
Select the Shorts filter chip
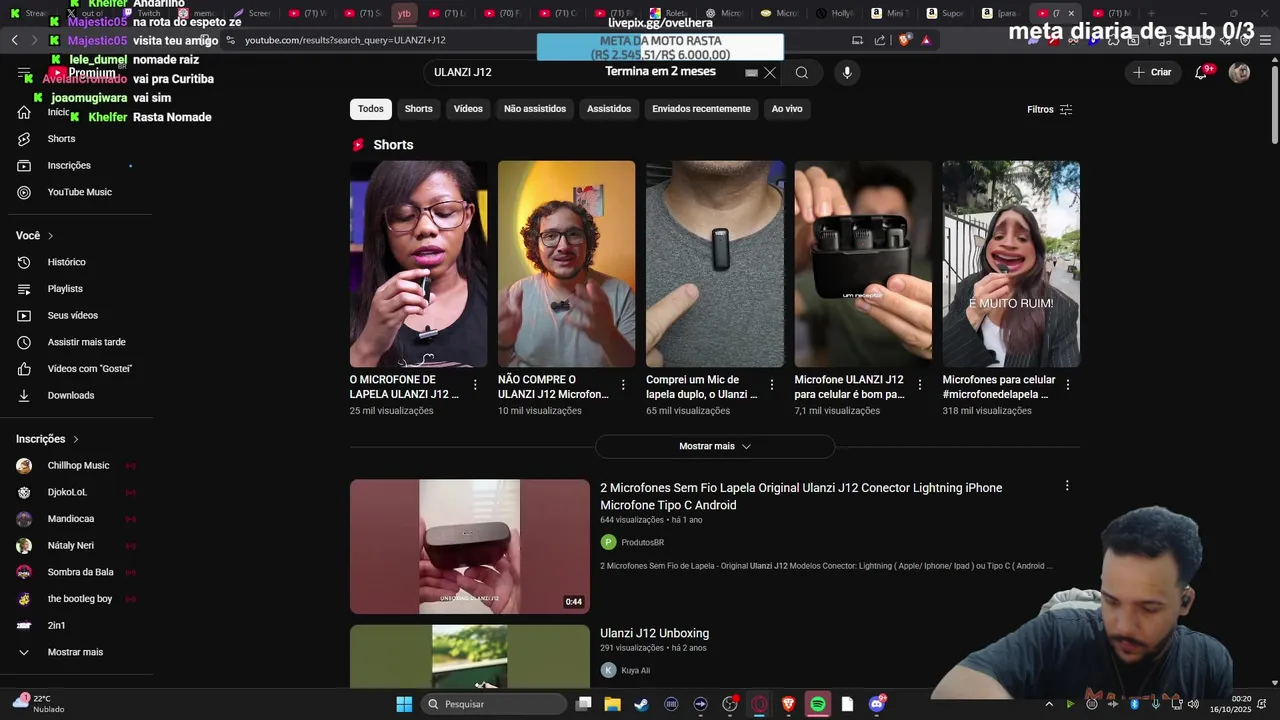click(x=419, y=109)
